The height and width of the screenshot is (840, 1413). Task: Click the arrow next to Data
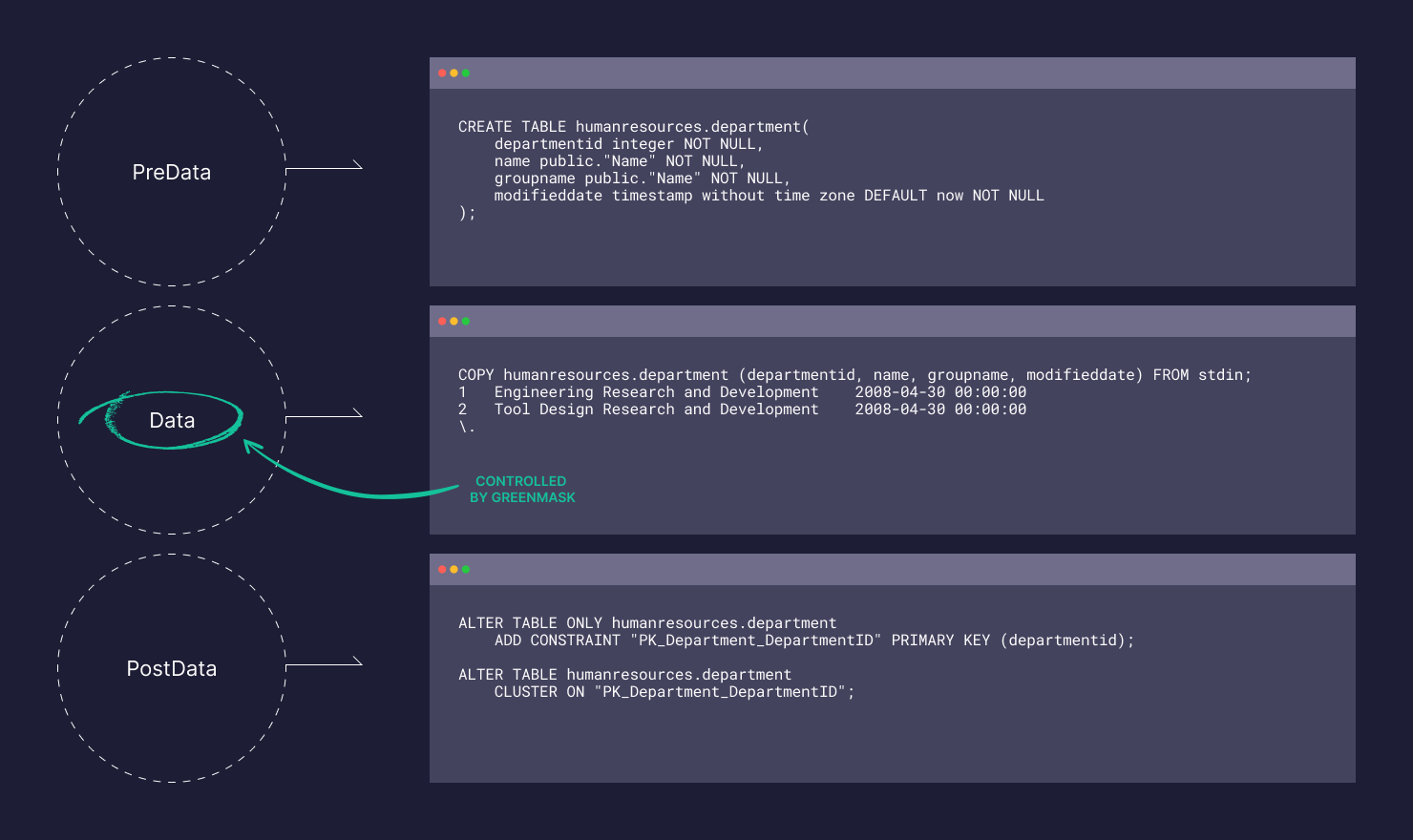coord(324,416)
